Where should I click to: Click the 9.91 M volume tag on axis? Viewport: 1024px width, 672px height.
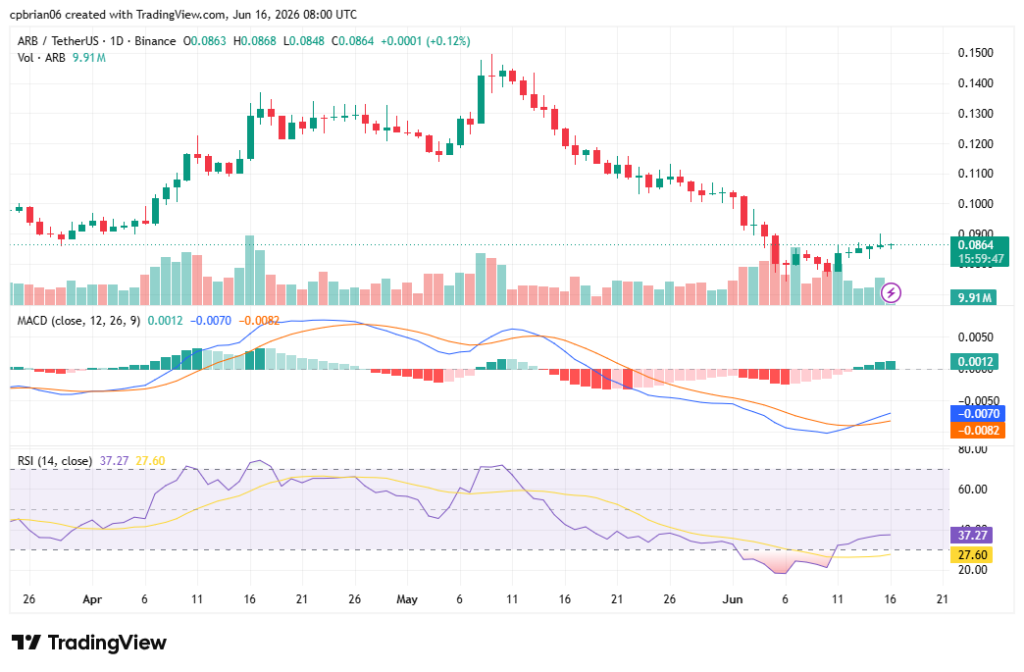click(x=974, y=298)
